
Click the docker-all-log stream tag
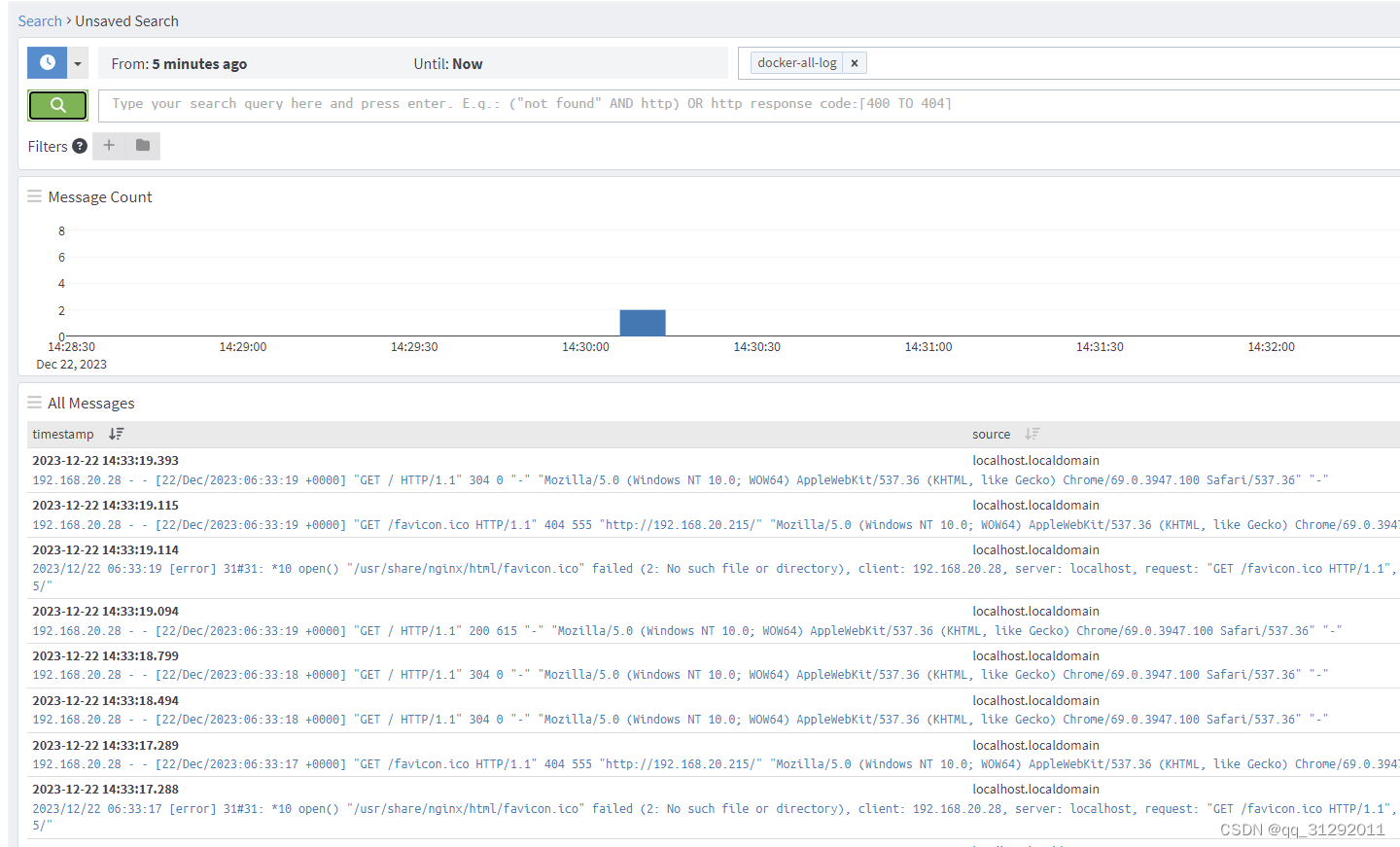[x=796, y=63]
